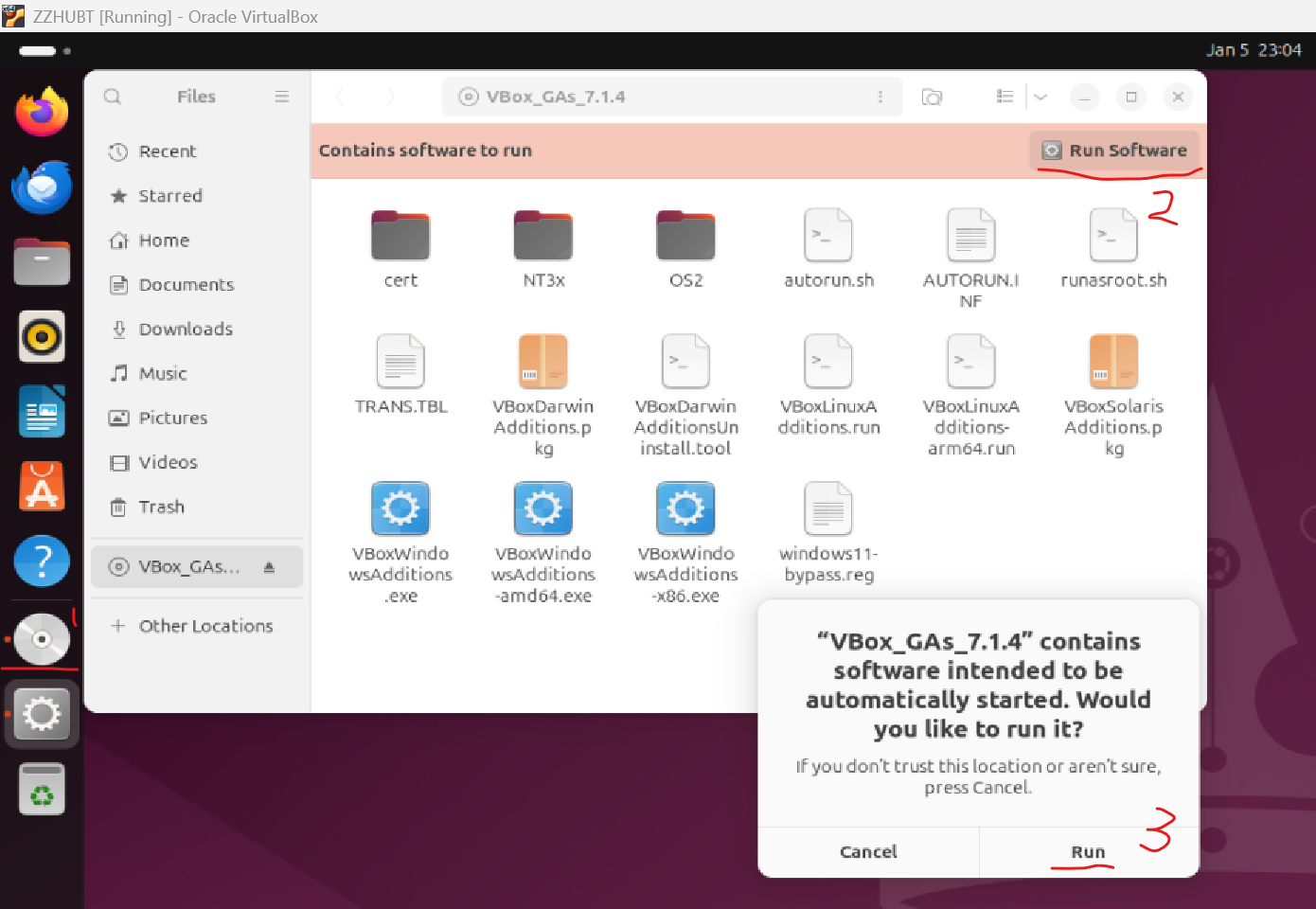Select the VBoxDarwinAdditions.pkg package
1316x909 pixels.
coord(543,396)
